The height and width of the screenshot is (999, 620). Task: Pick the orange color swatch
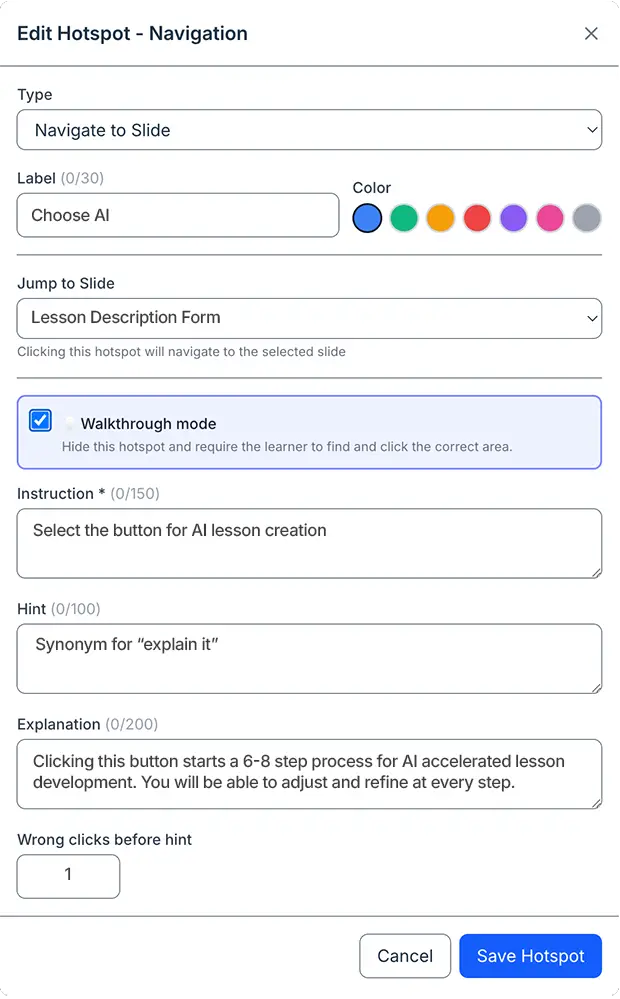click(x=440, y=217)
